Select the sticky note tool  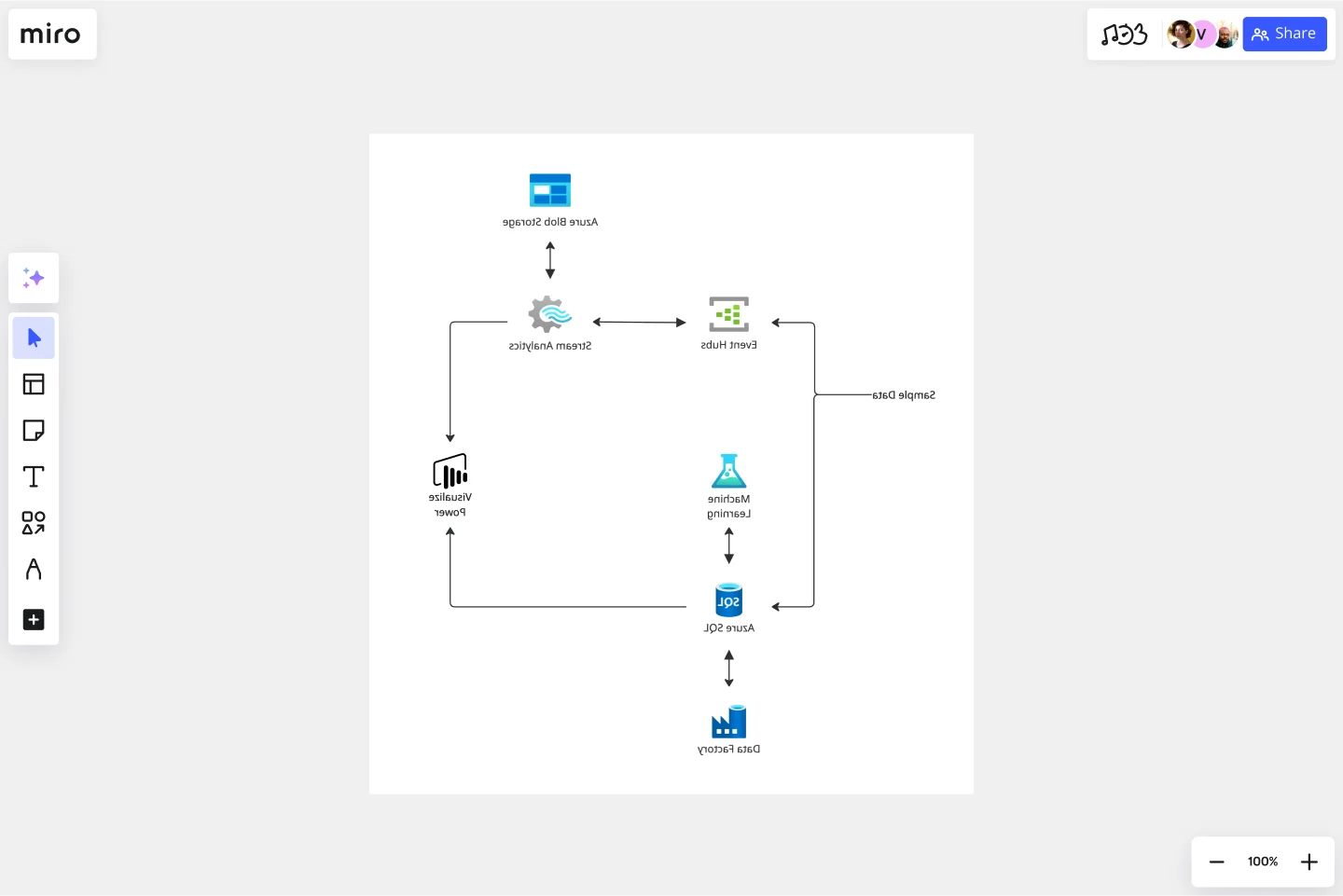point(34,430)
